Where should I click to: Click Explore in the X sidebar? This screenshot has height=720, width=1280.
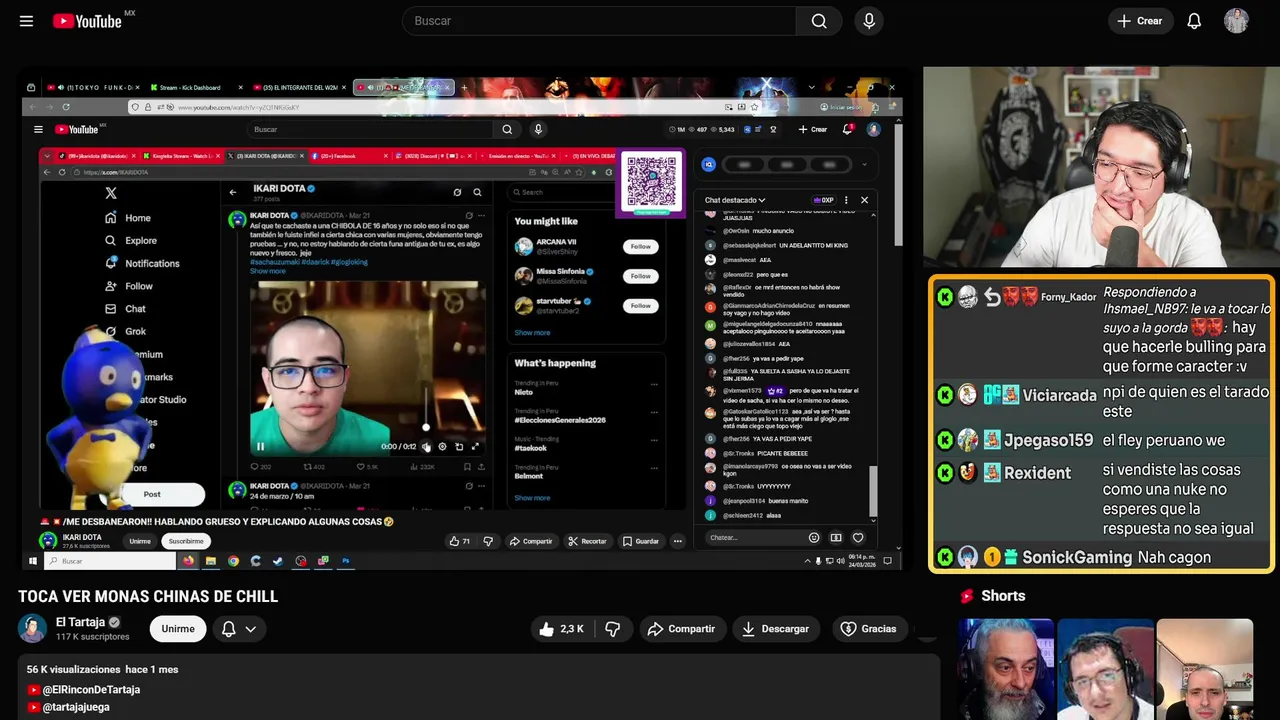[132, 241]
